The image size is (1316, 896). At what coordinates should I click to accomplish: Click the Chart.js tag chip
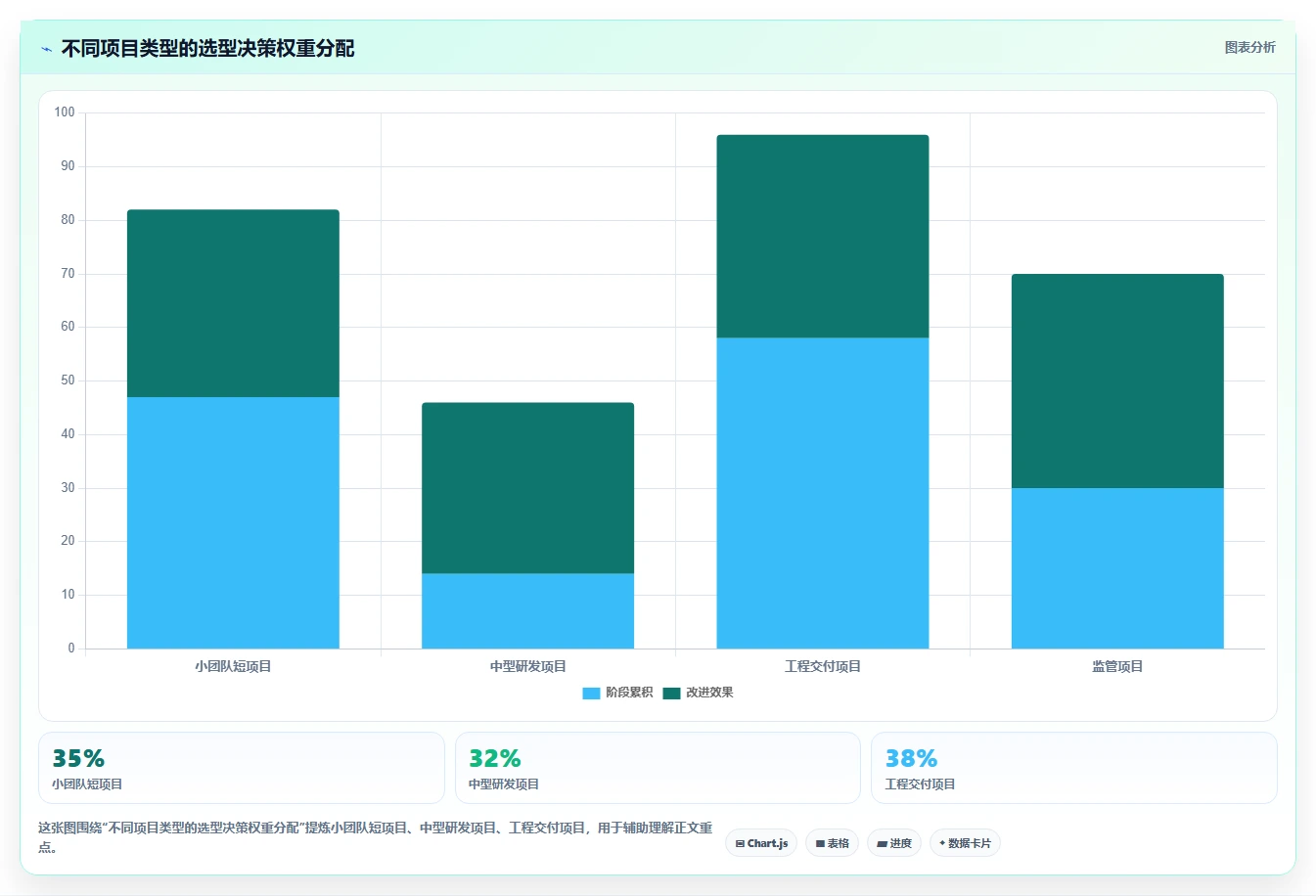(761, 843)
